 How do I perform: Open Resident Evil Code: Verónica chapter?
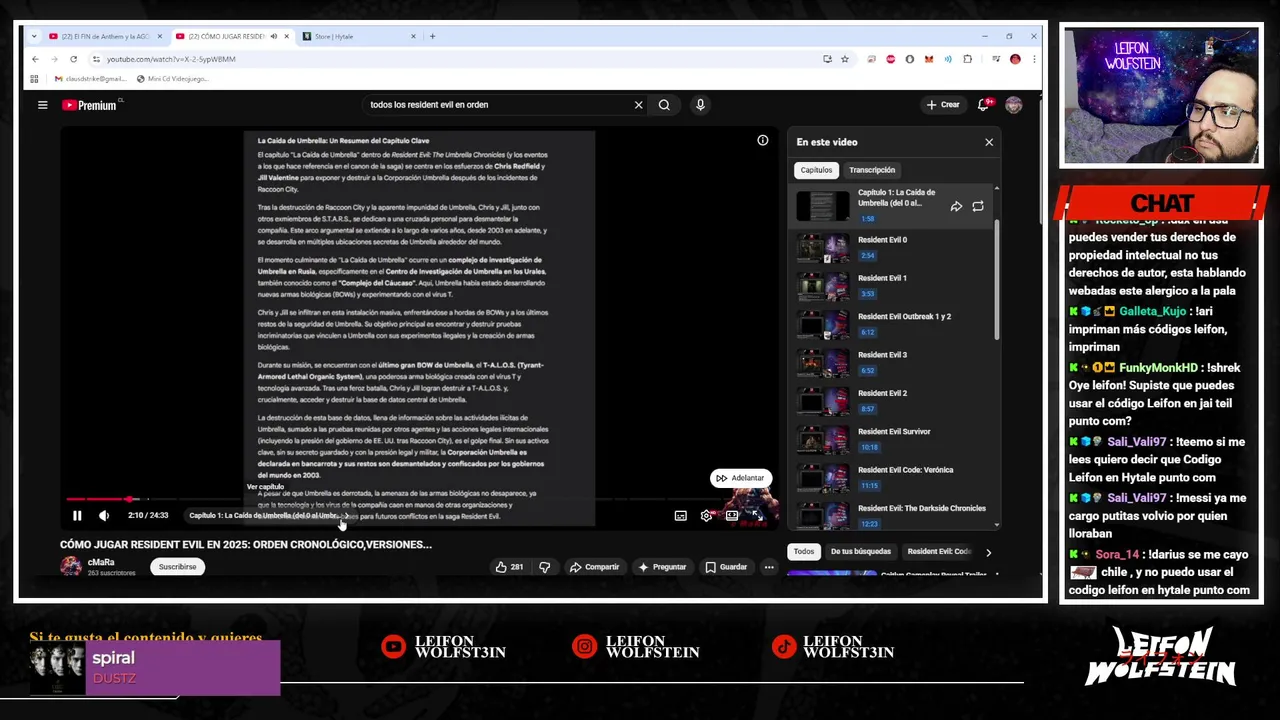(x=892, y=477)
